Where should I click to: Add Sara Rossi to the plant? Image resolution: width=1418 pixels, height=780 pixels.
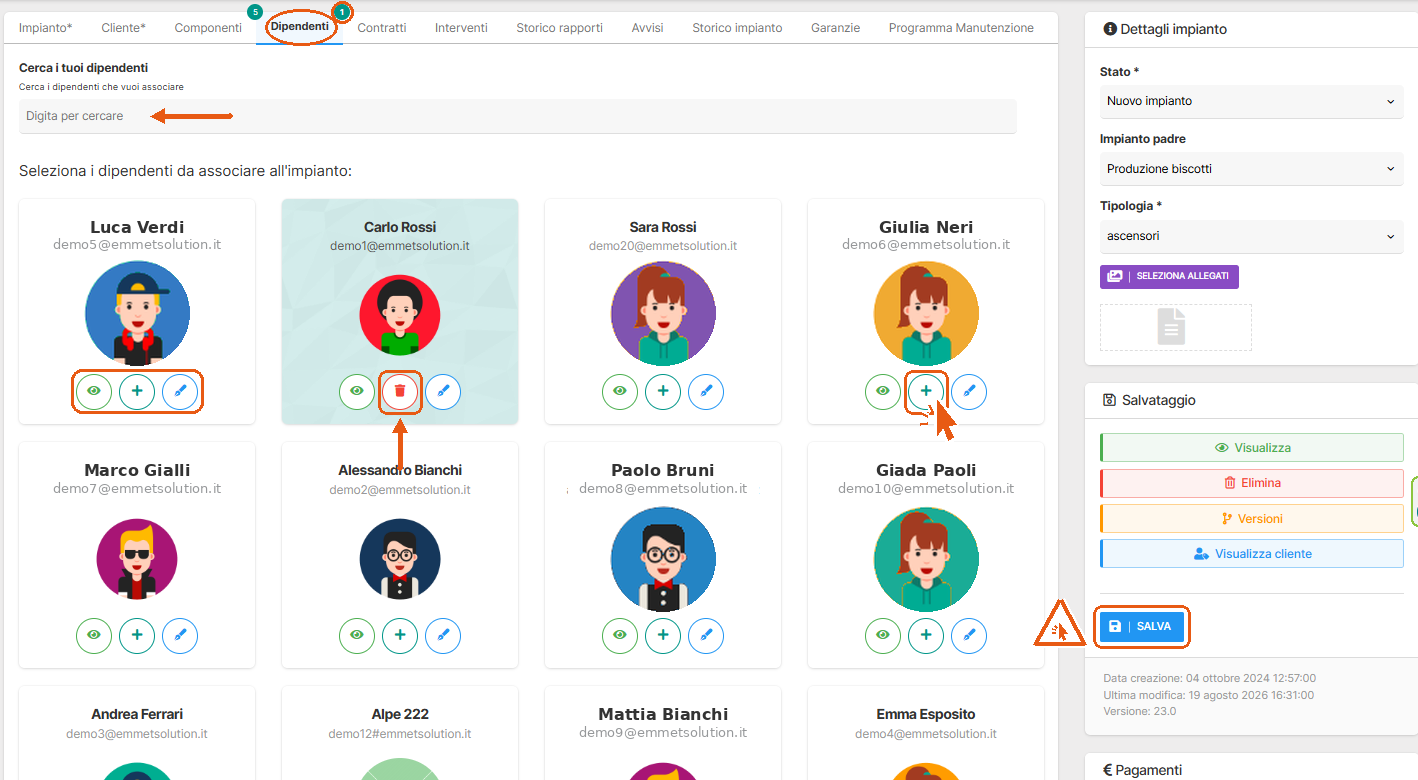pos(663,391)
